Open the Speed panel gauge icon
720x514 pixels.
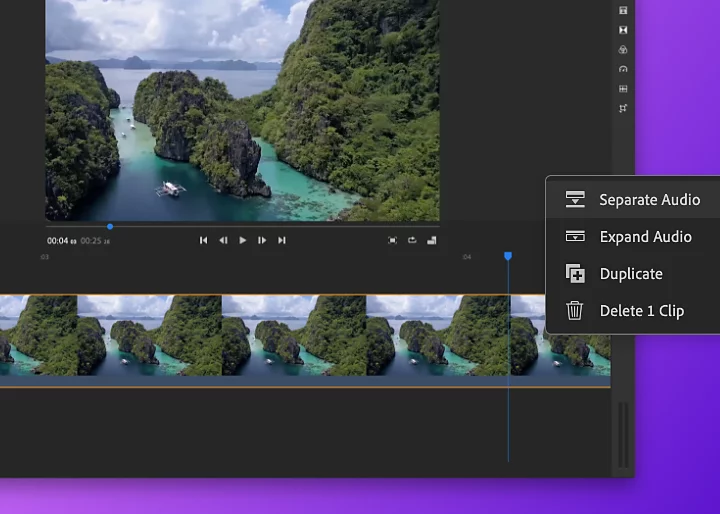pyautogui.click(x=623, y=69)
